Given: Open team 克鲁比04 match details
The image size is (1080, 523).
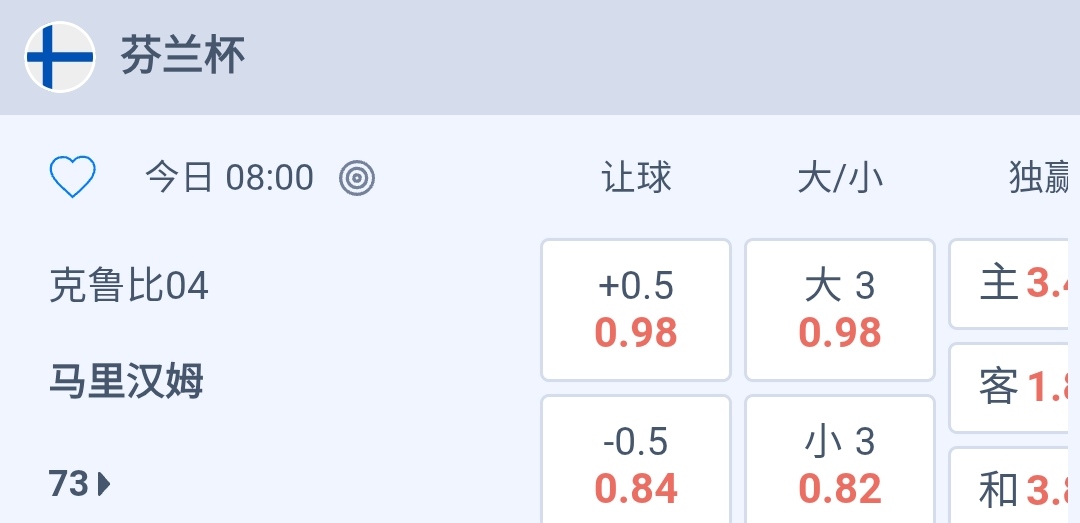Looking at the screenshot, I should (x=129, y=286).
